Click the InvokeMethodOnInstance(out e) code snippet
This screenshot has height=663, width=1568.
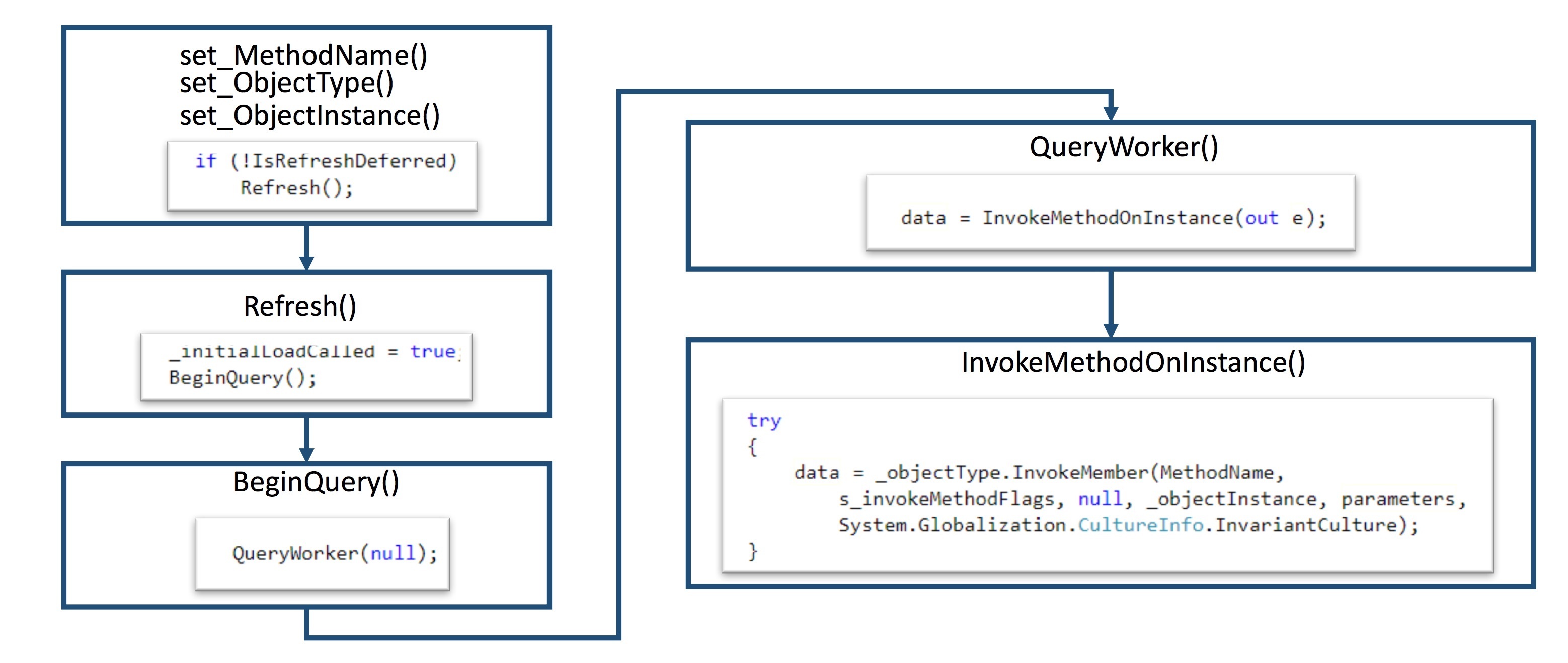tap(1110, 217)
